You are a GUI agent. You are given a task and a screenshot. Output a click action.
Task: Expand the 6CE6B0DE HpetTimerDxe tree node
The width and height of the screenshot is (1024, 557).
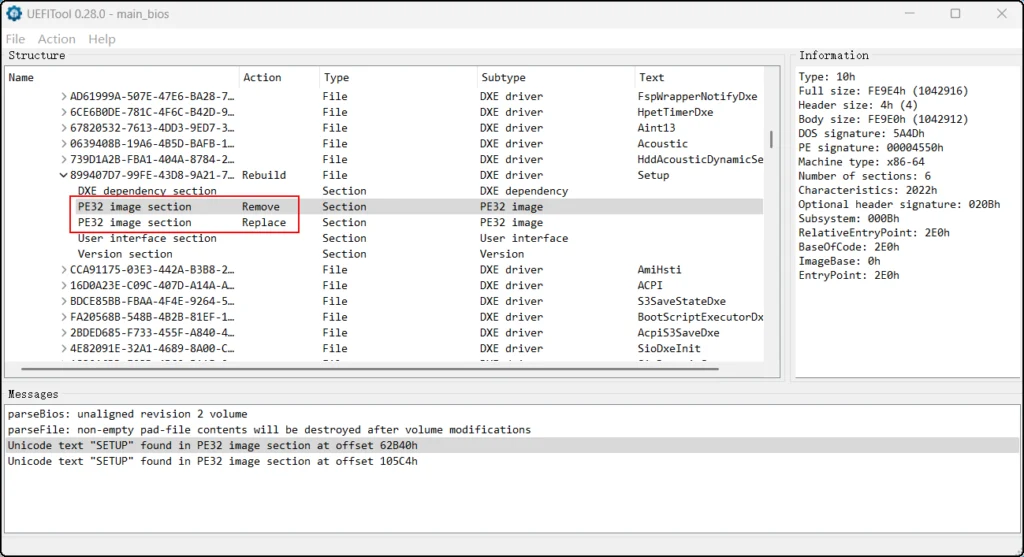click(x=64, y=112)
